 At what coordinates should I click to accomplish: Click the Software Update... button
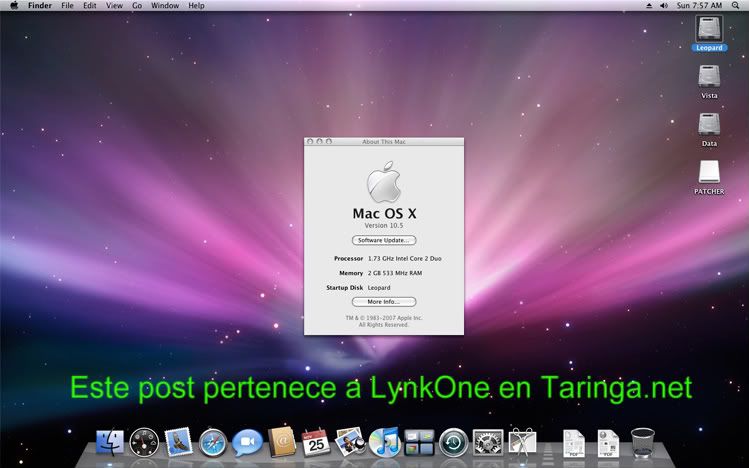[x=384, y=240]
